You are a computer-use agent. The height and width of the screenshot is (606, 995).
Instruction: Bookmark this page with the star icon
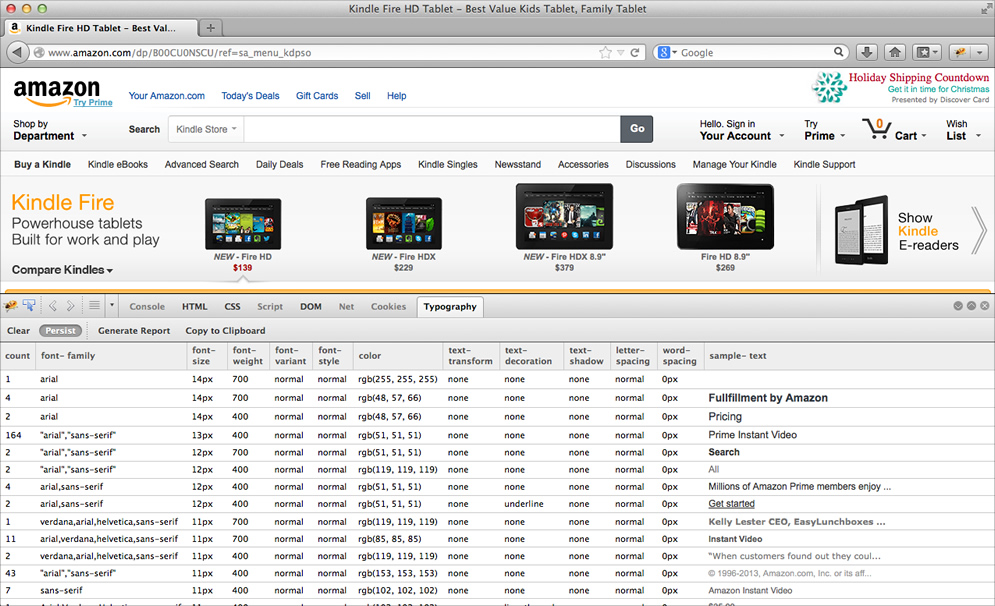(x=605, y=53)
